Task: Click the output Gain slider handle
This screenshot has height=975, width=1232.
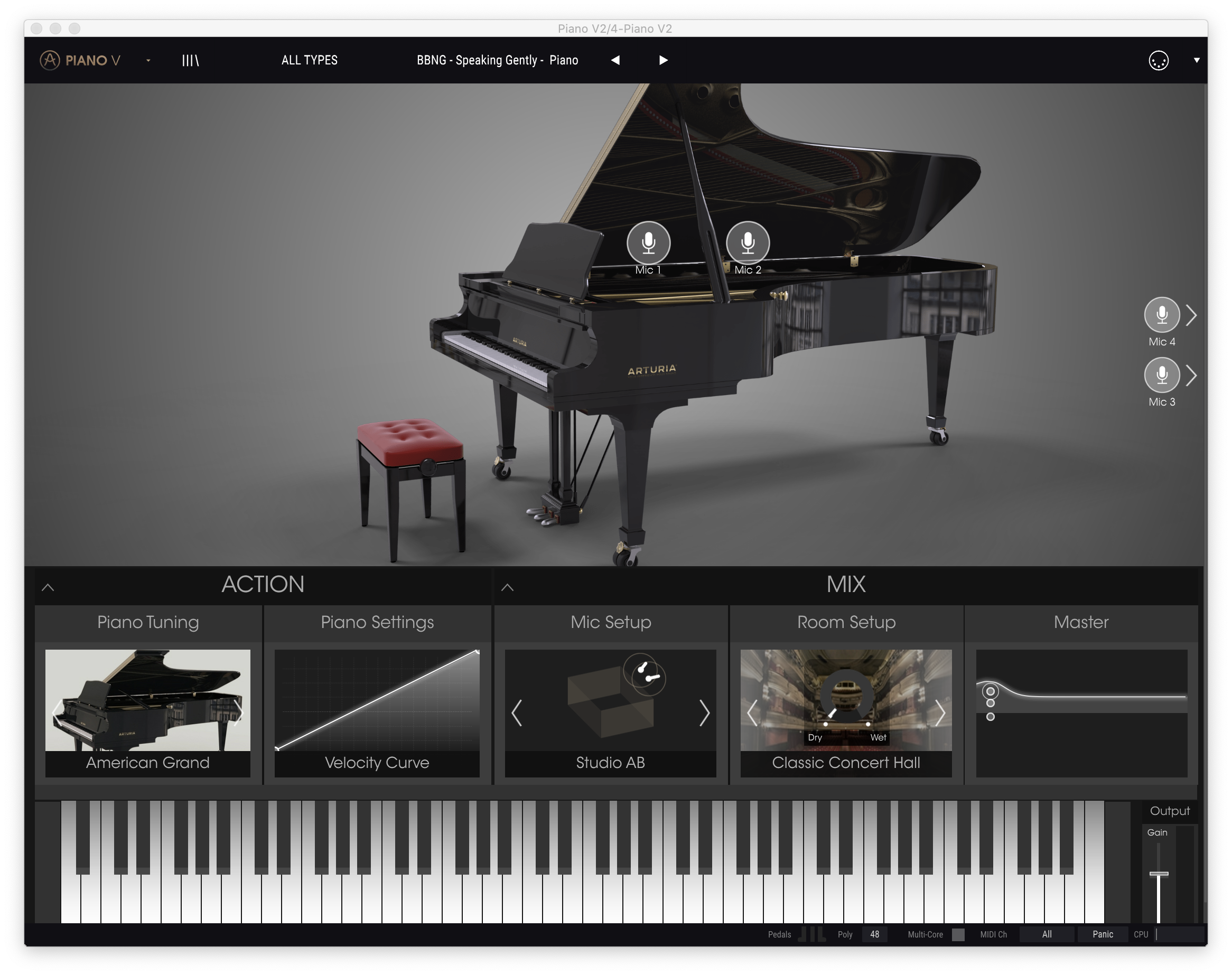Action: (x=1159, y=874)
